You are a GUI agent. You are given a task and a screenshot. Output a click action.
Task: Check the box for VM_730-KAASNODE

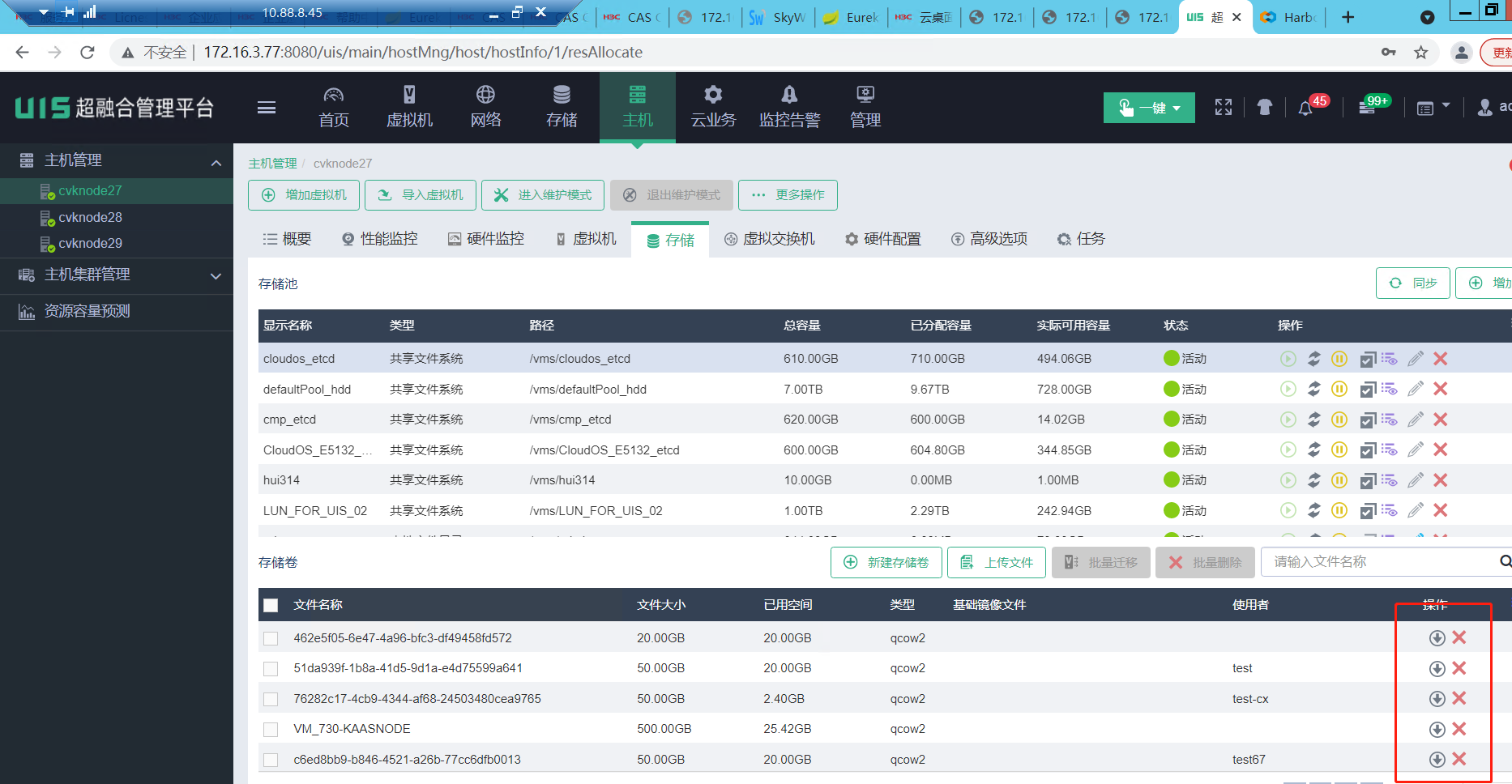[x=271, y=730]
